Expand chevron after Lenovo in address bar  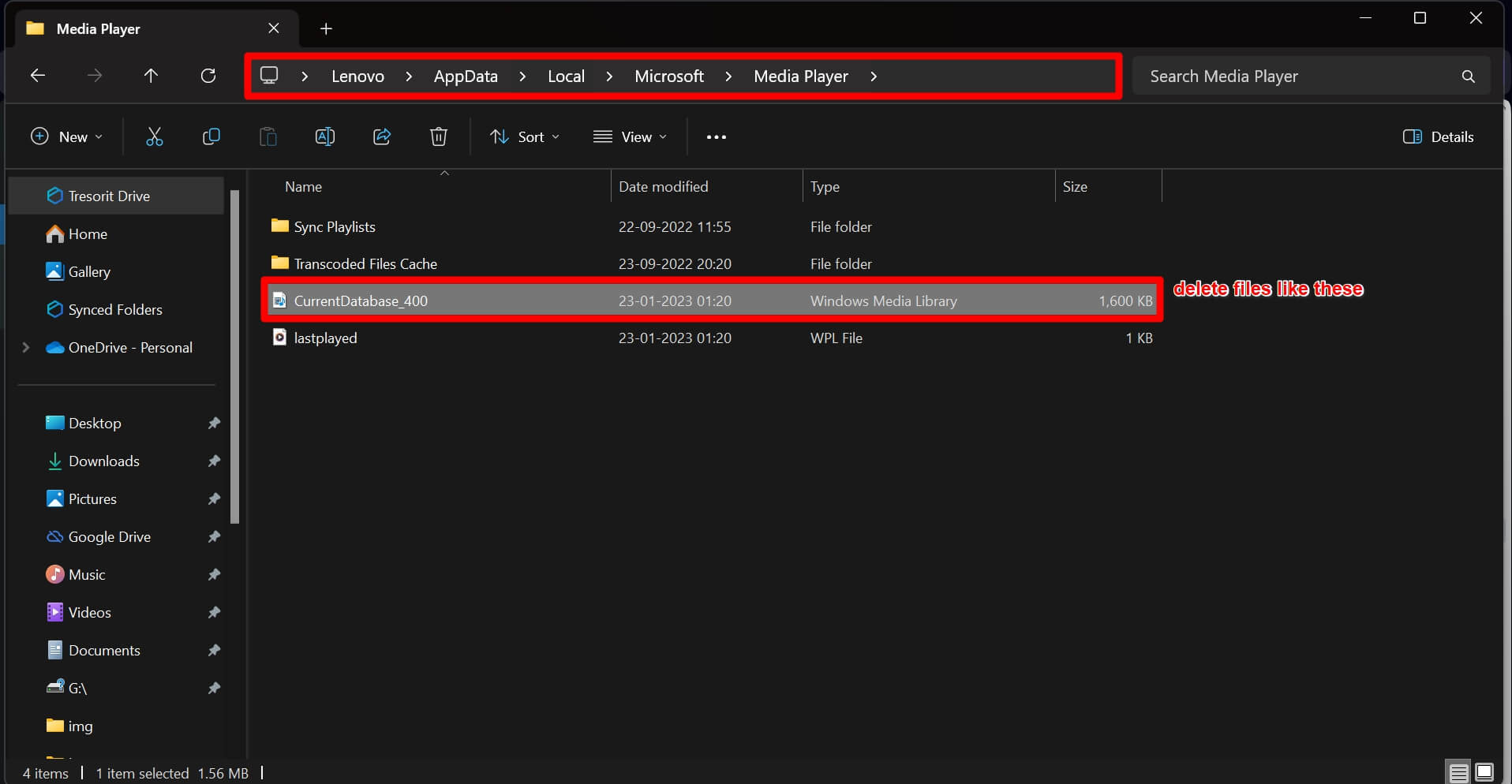[x=409, y=77]
